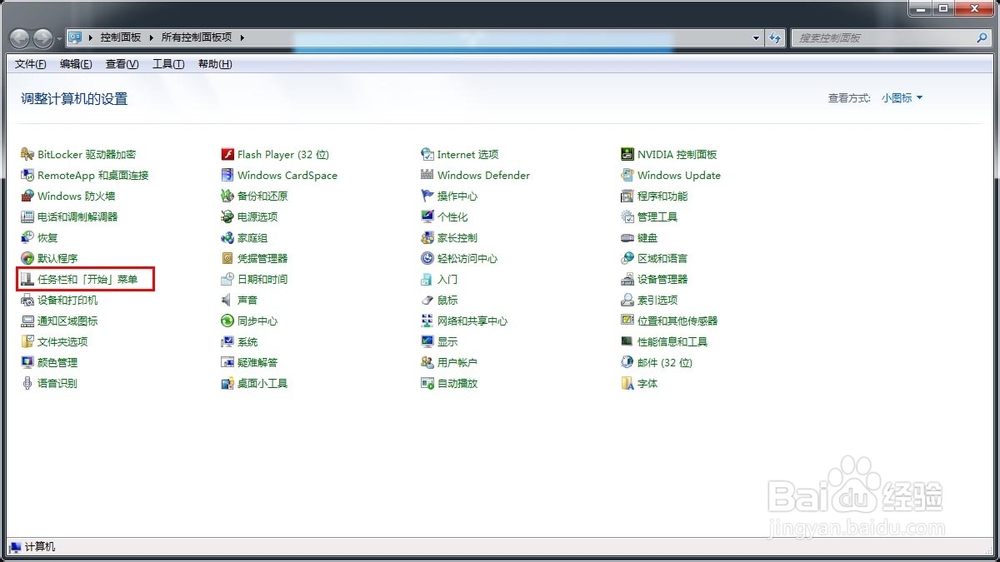
Task: Expand the address bar history dropdown
Action: [756, 38]
